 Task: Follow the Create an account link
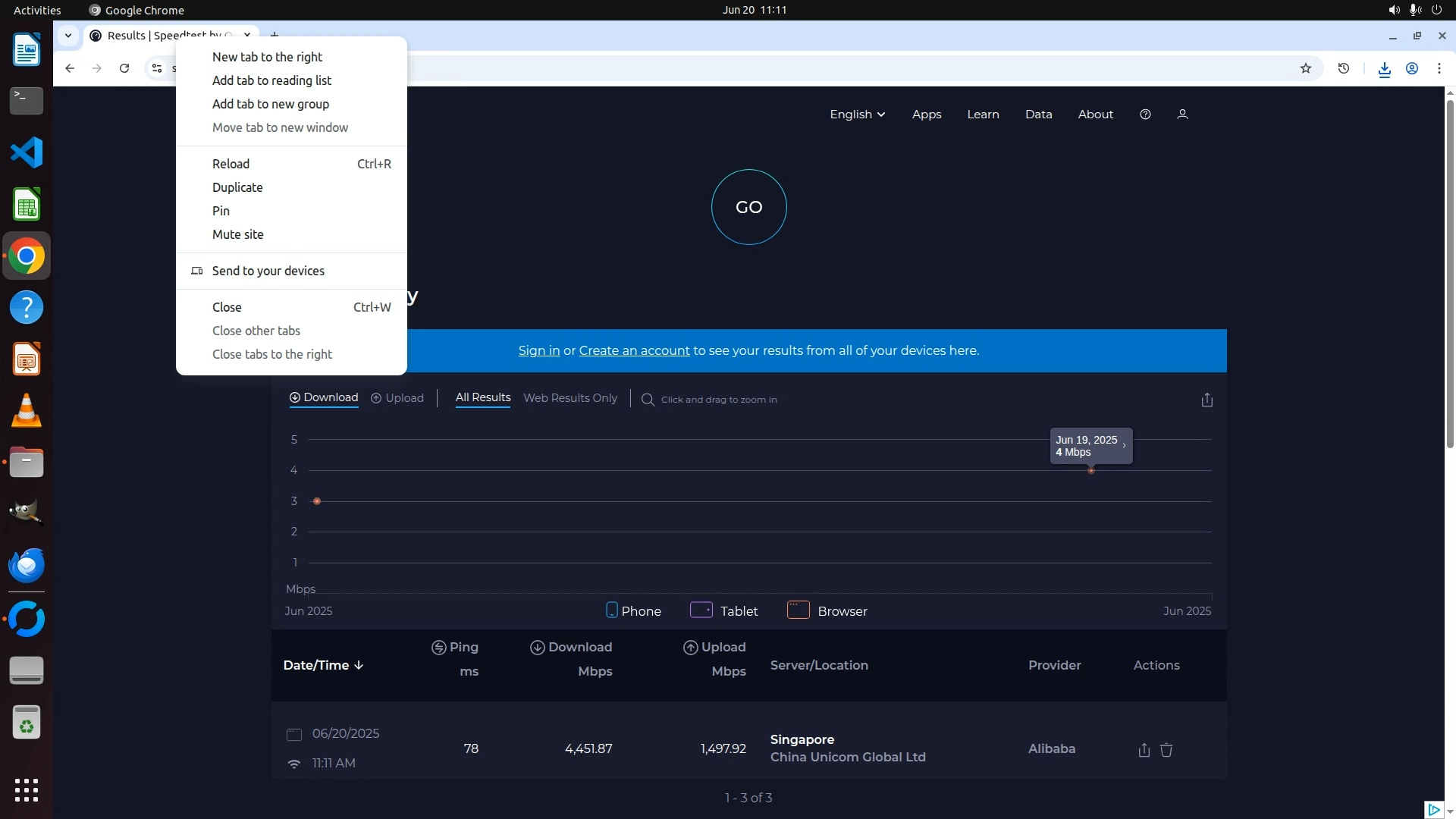pyautogui.click(x=634, y=350)
